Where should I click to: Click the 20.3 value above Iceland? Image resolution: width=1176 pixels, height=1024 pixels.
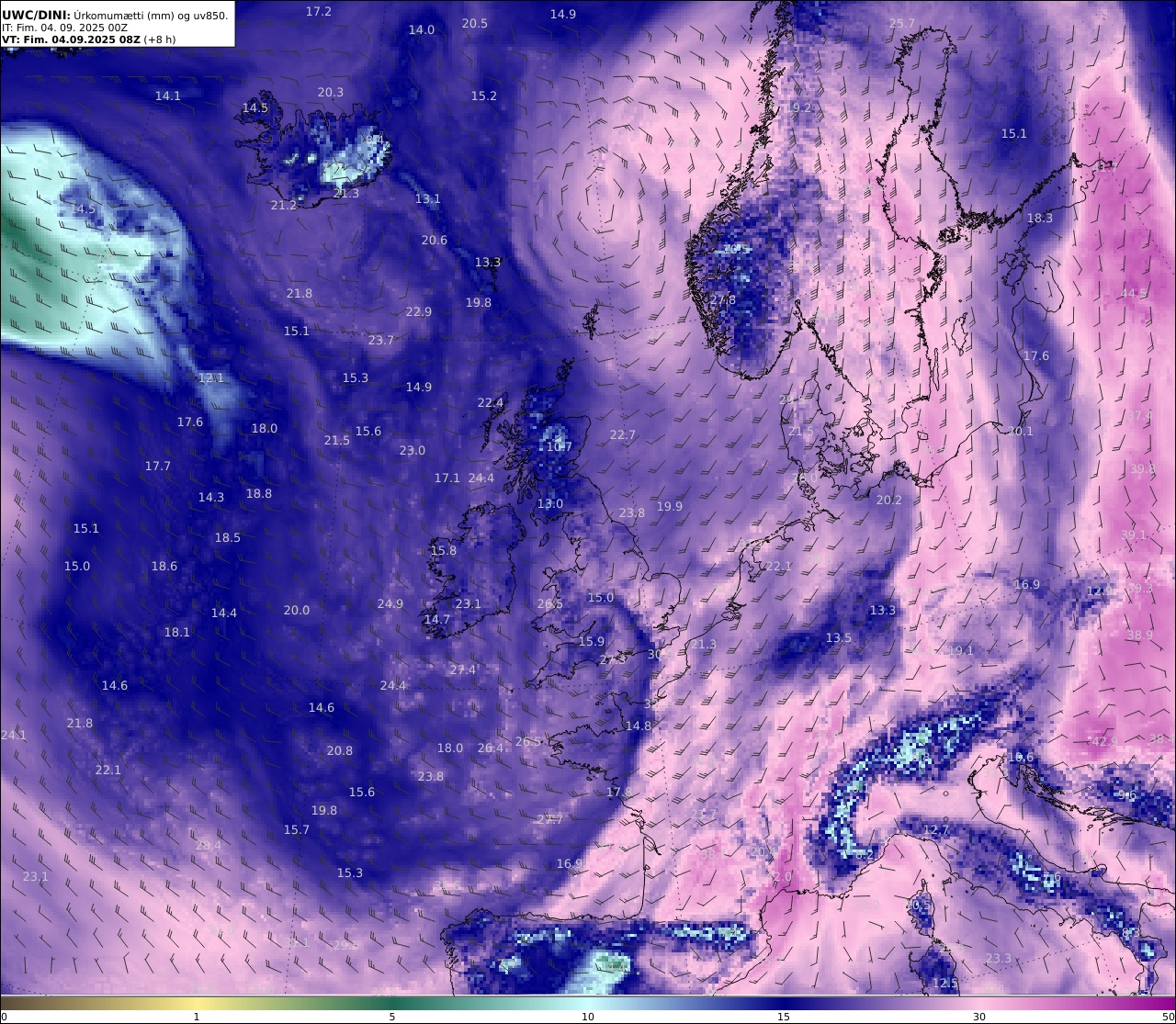tap(331, 93)
